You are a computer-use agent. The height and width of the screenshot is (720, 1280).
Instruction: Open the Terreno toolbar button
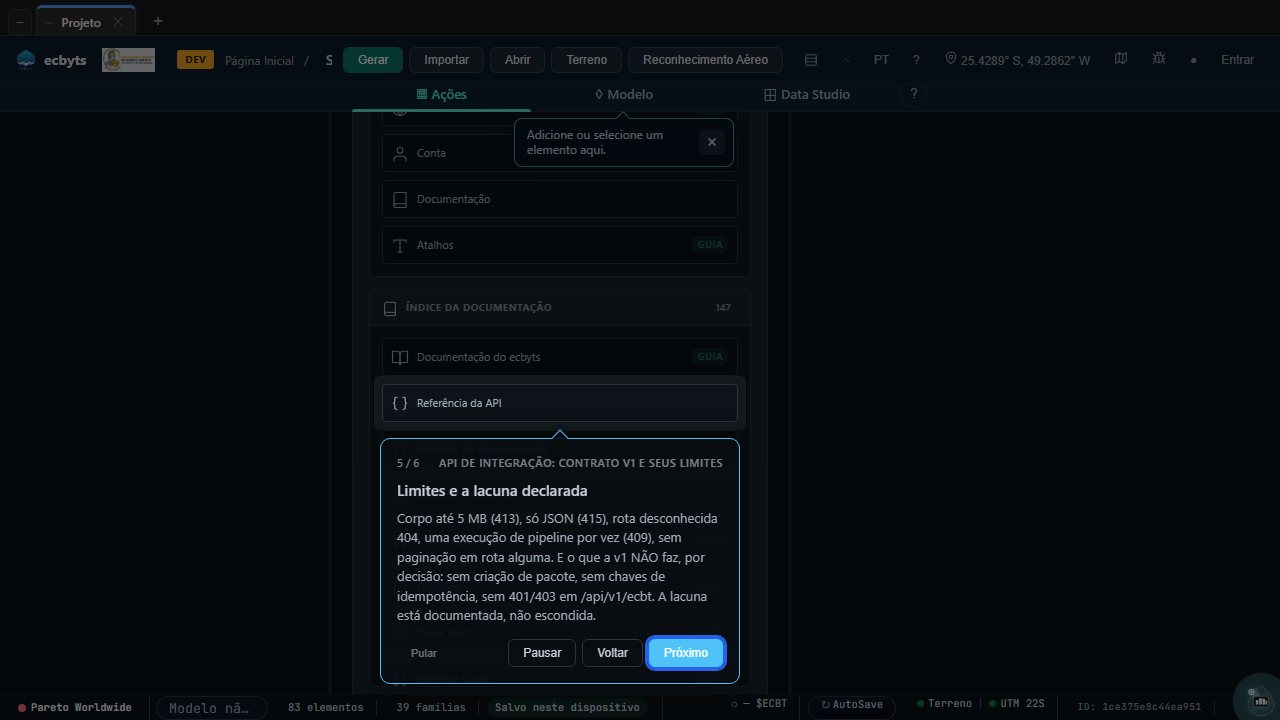[x=586, y=60]
